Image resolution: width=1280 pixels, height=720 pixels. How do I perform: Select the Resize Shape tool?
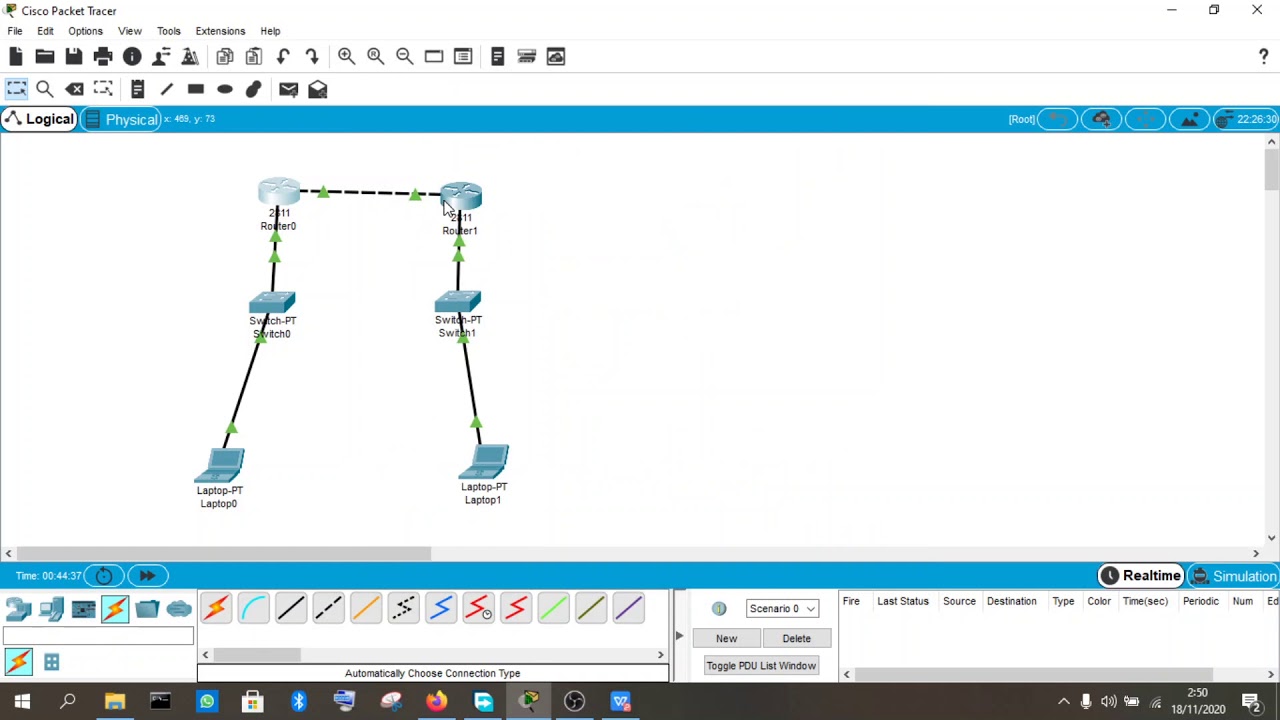103,90
